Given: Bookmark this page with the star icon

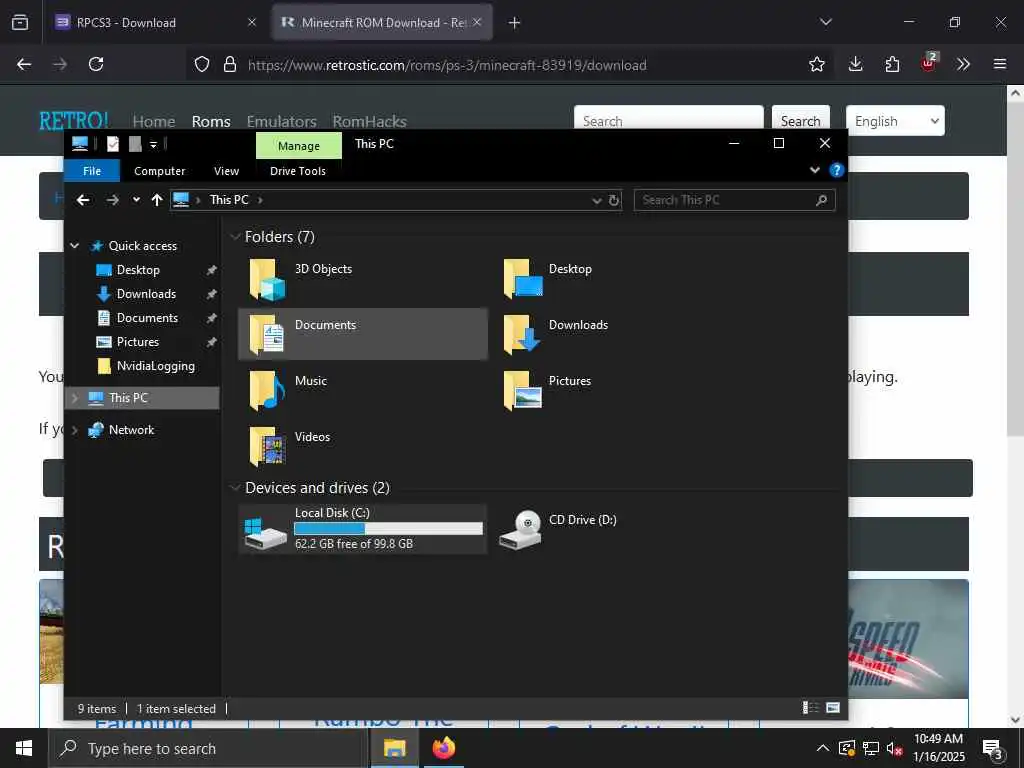Looking at the screenshot, I should (816, 64).
